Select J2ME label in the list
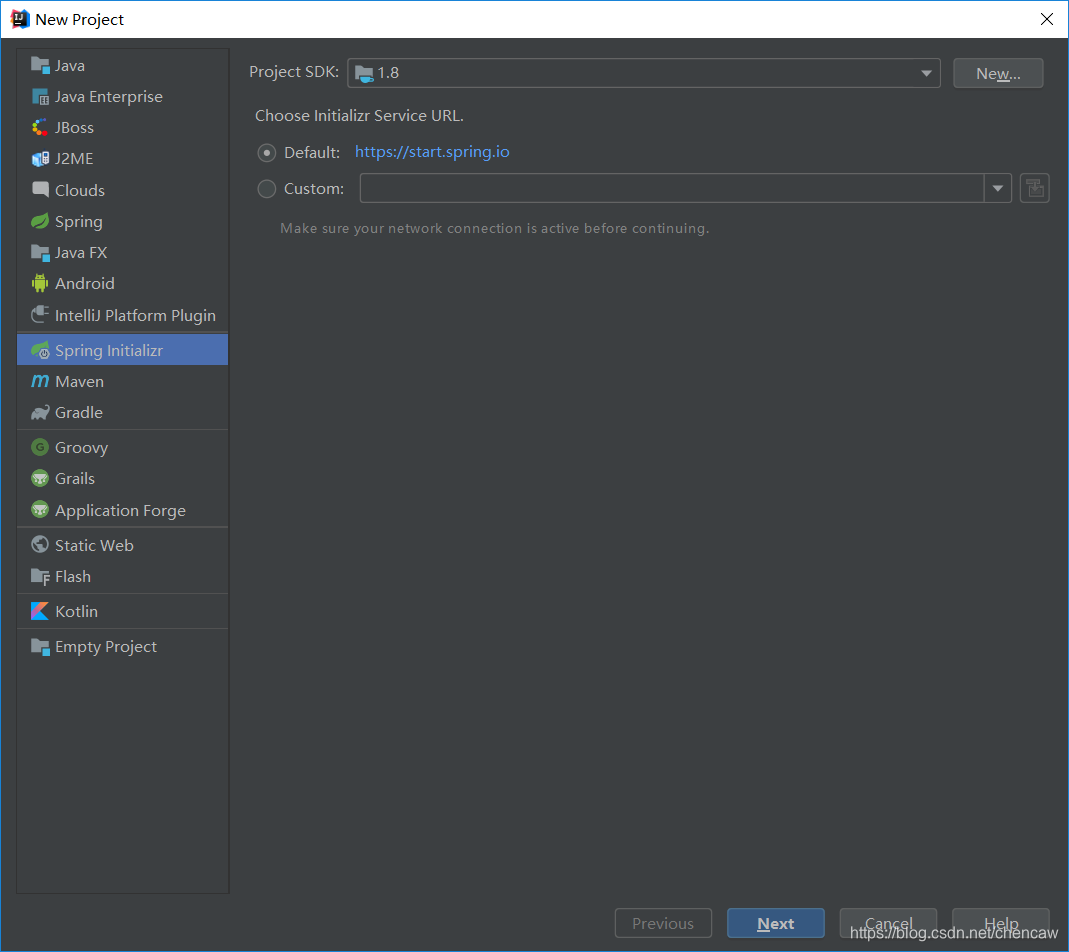Screen dimensions: 1069x952 click(74, 159)
